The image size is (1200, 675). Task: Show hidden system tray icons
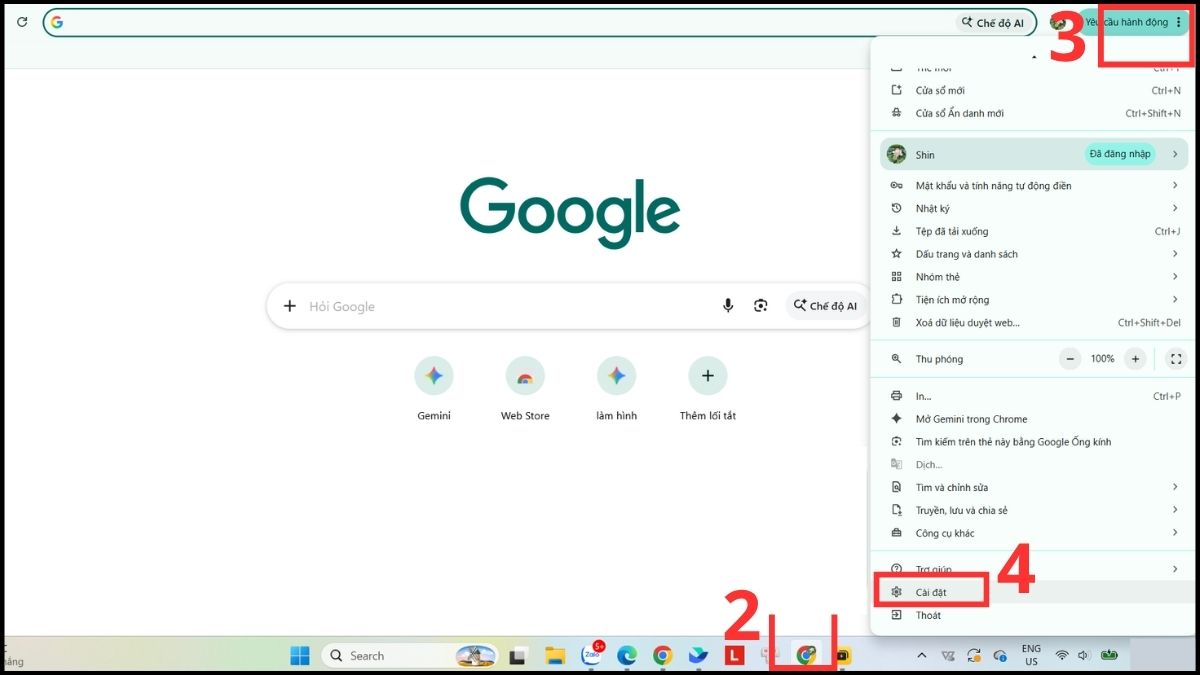pos(921,656)
